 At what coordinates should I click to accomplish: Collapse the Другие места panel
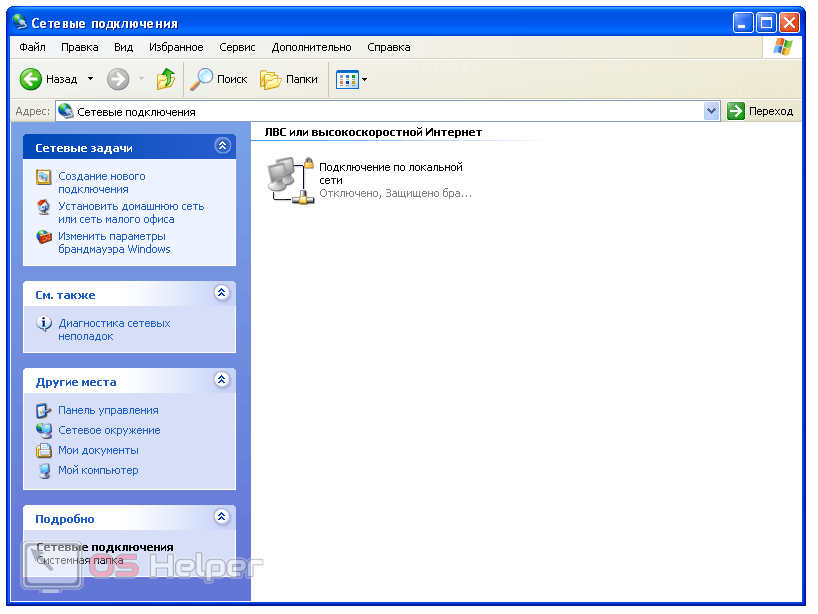pos(222,380)
